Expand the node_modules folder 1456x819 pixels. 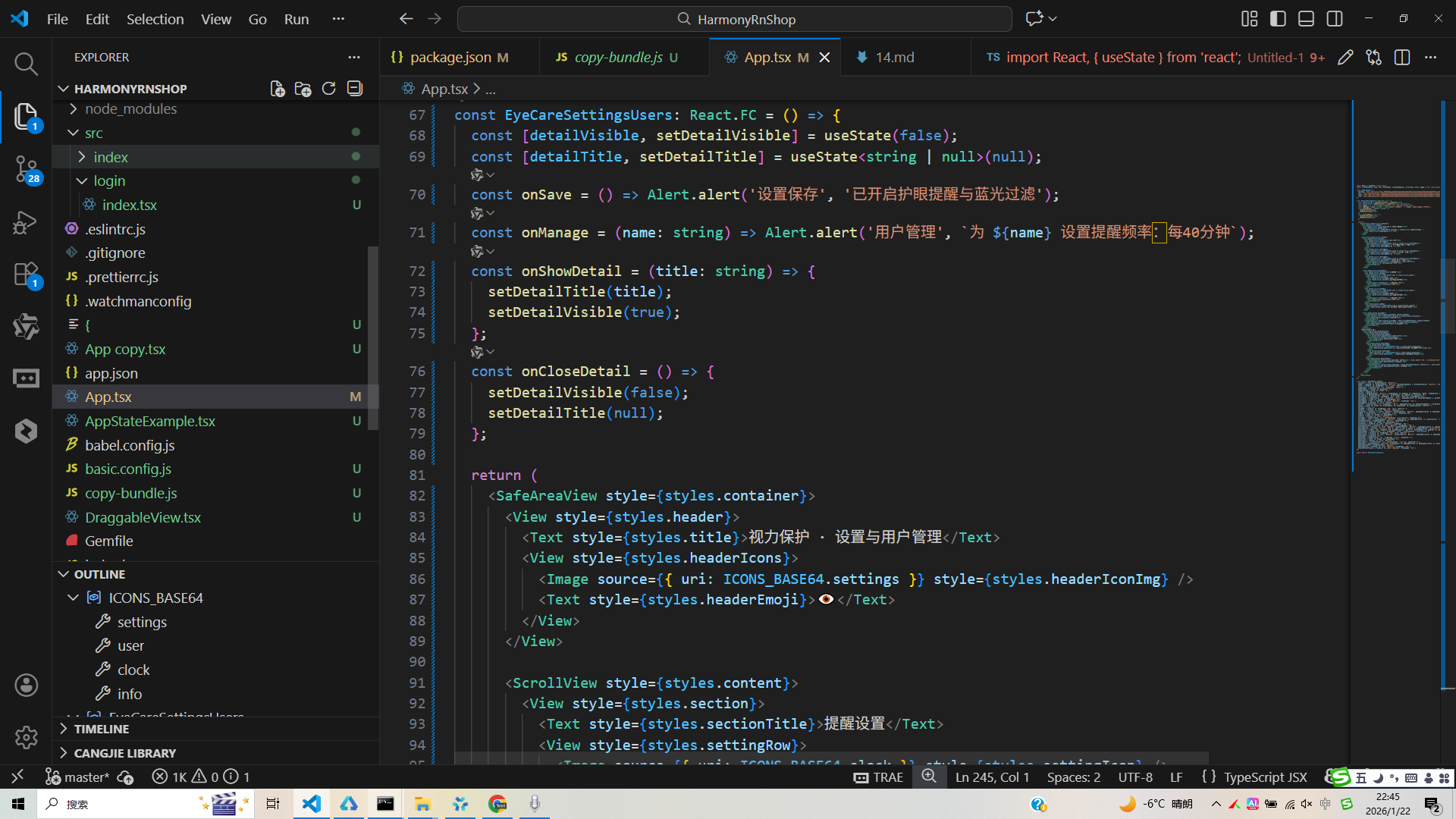[x=130, y=109]
